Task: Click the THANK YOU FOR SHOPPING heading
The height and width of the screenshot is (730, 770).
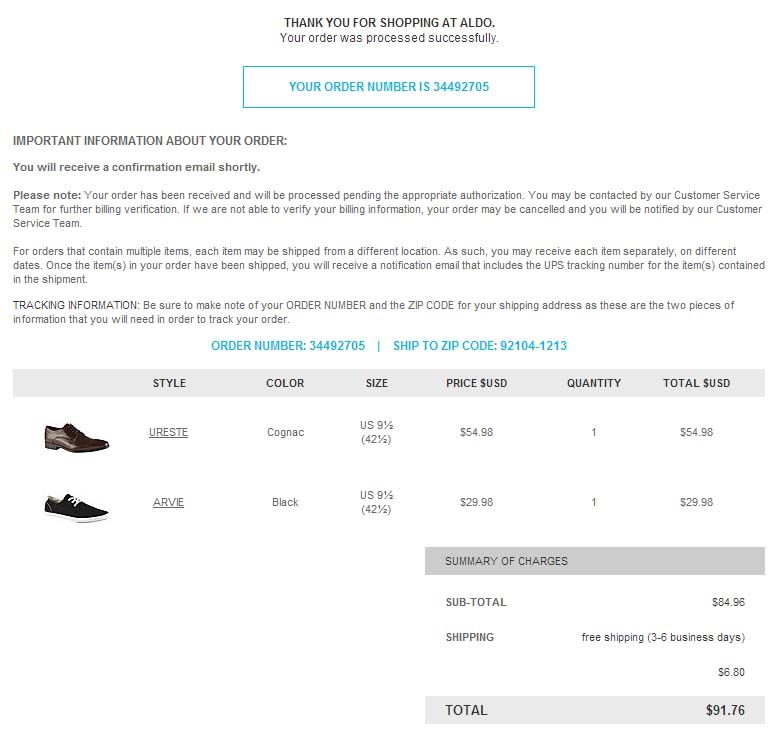Action: pyautogui.click(x=389, y=22)
